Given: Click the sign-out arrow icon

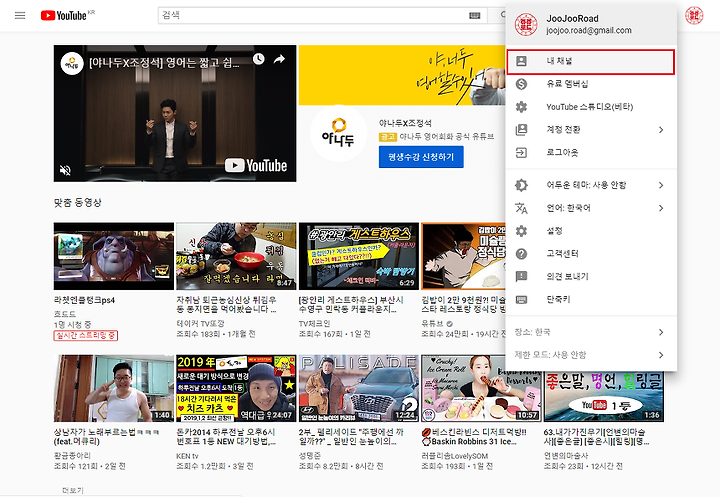Looking at the screenshot, I should click(521, 153).
